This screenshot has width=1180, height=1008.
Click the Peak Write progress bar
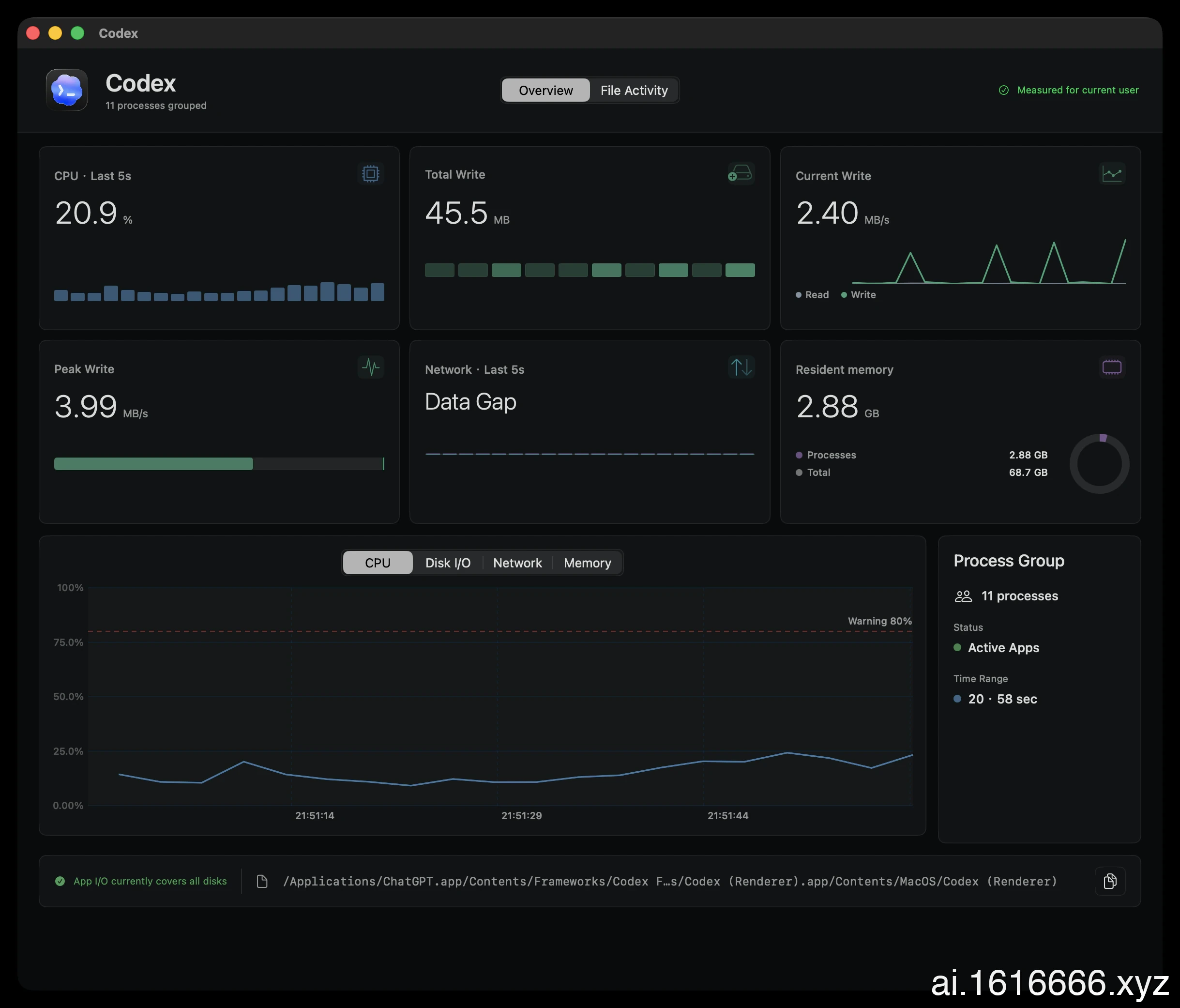coord(219,464)
